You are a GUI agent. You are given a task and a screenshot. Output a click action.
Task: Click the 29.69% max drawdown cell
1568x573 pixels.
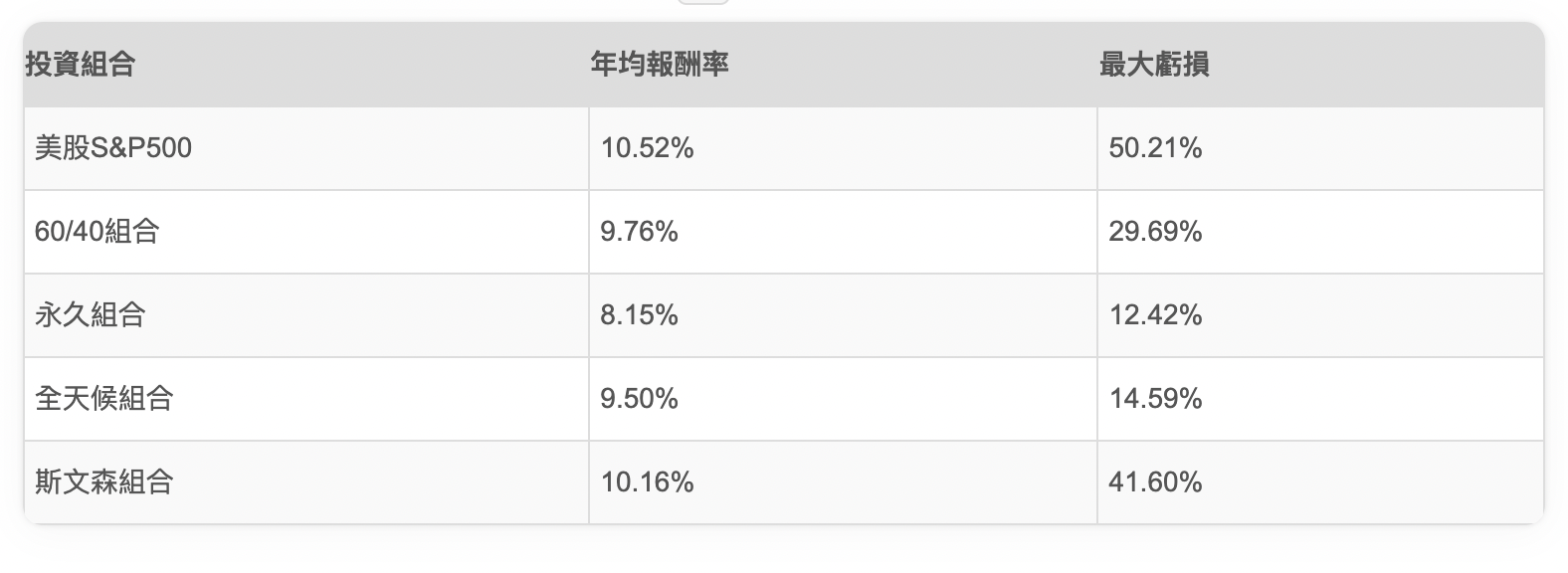coord(1155,232)
